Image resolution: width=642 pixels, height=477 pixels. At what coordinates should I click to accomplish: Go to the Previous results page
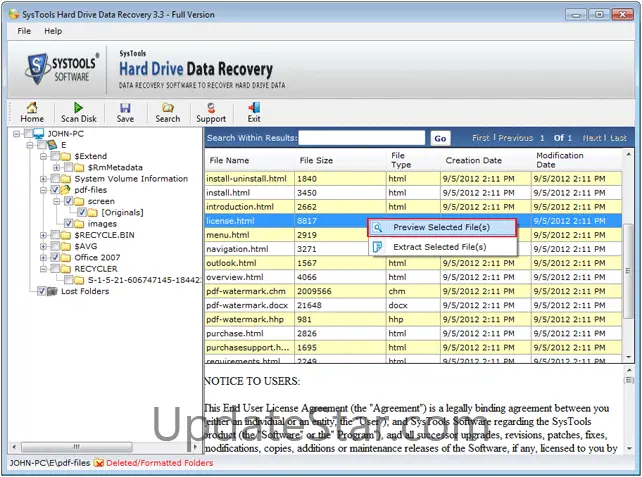515,138
